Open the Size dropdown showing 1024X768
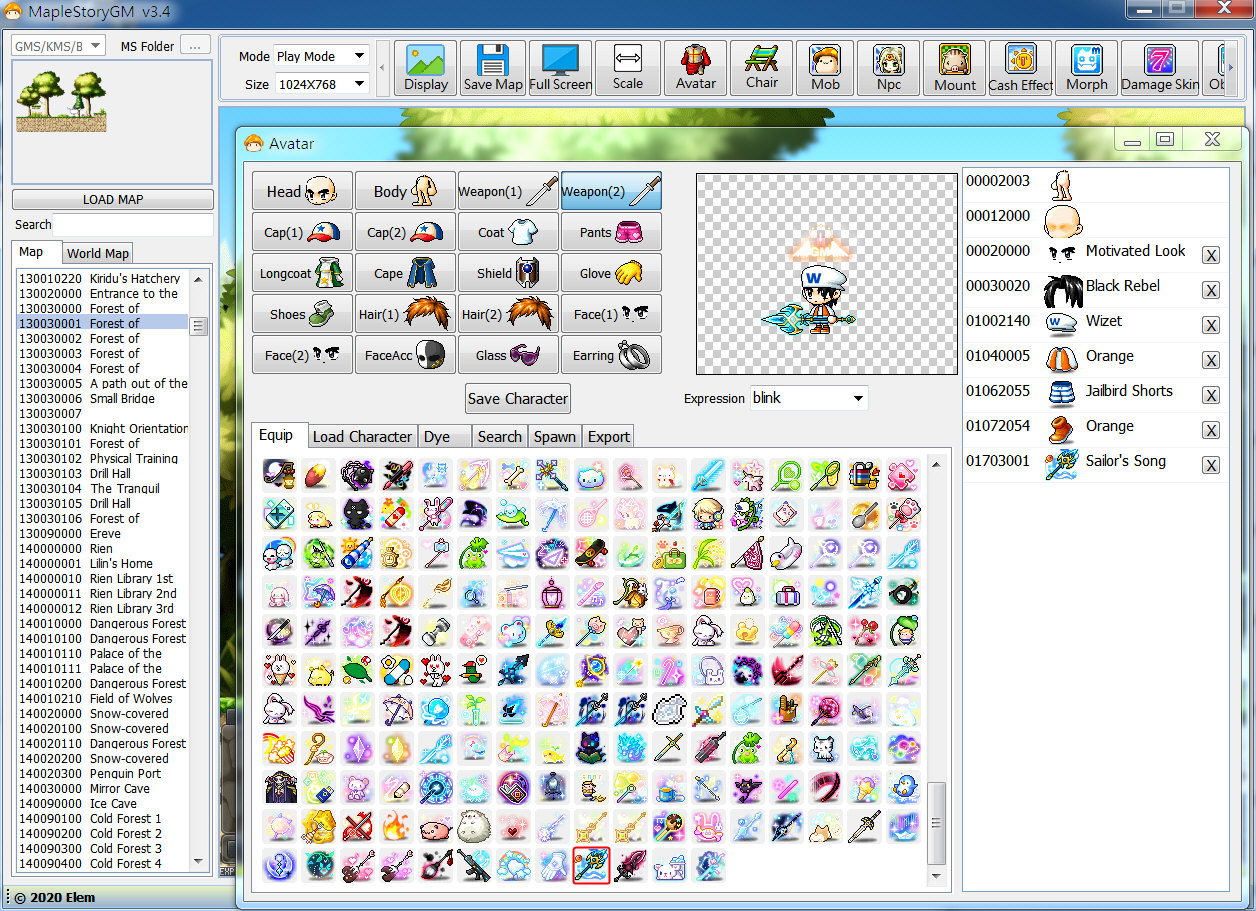This screenshot has height=911, width=1256. (322, 84)
